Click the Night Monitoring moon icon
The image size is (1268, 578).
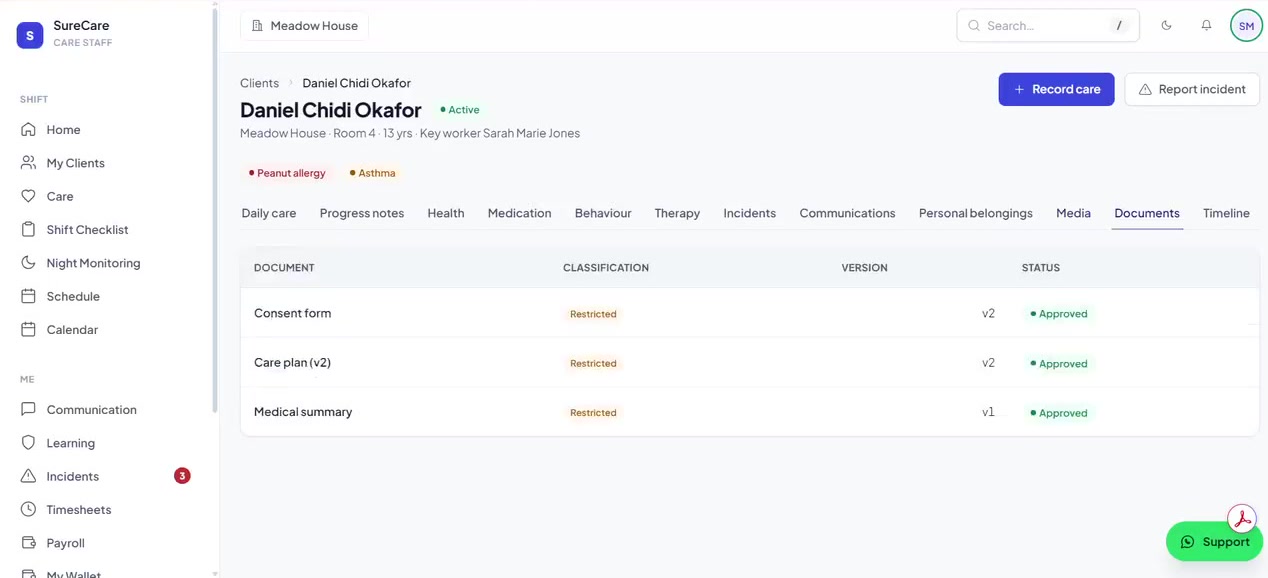[x=28, y=263]
